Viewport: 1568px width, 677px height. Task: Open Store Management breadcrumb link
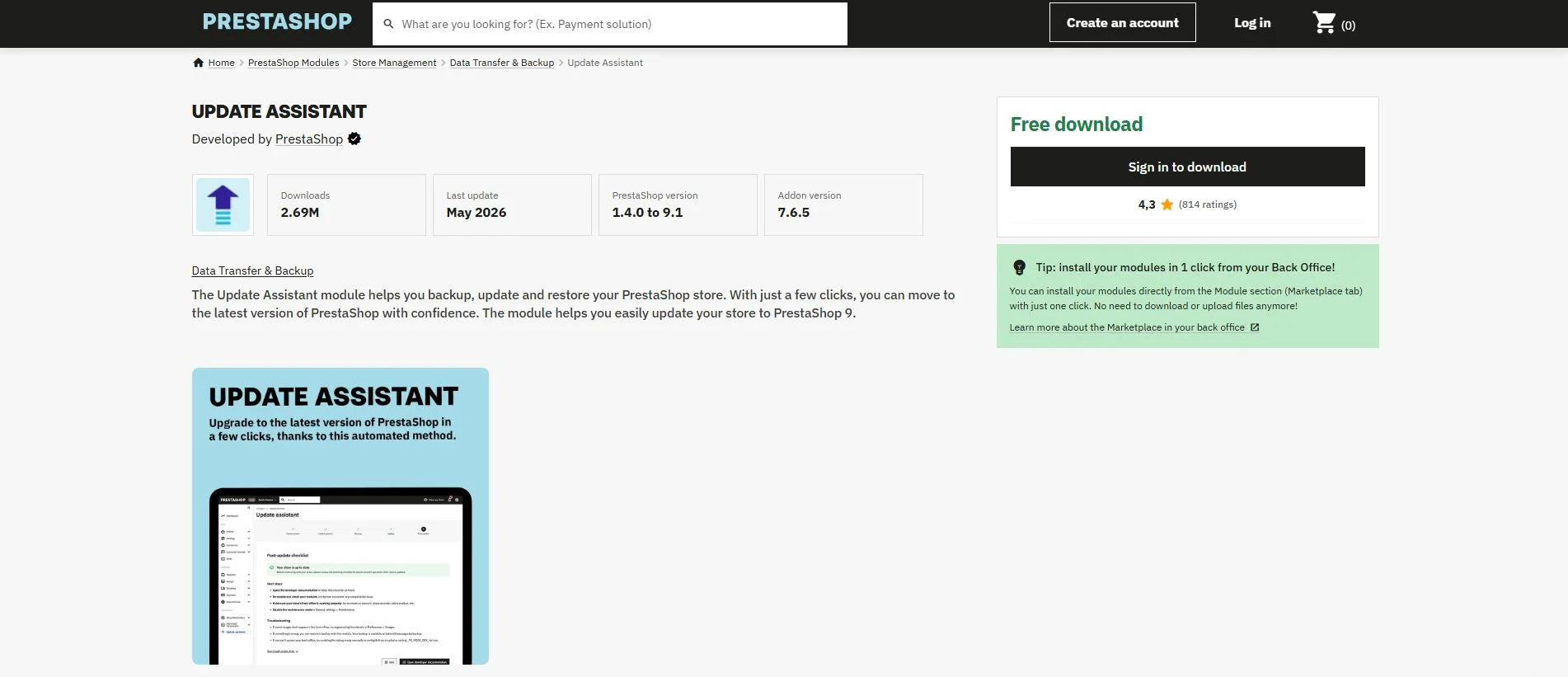point(394,63)
